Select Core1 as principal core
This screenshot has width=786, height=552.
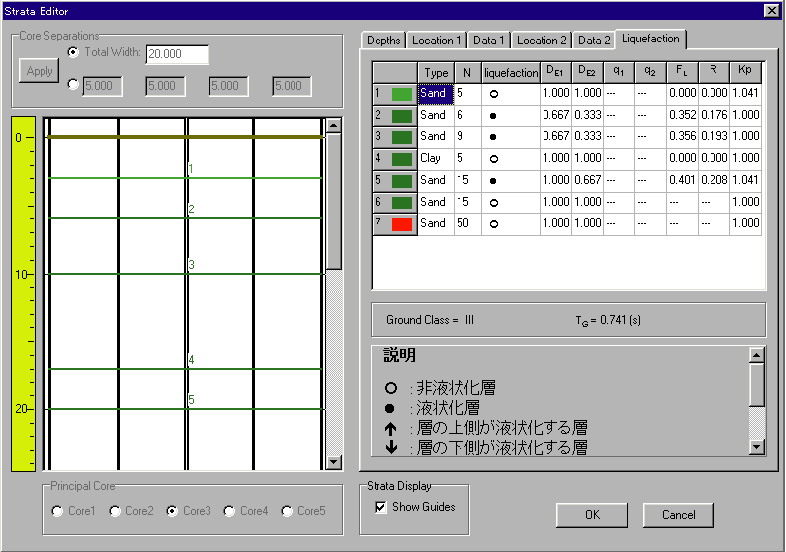coord(58,511)
